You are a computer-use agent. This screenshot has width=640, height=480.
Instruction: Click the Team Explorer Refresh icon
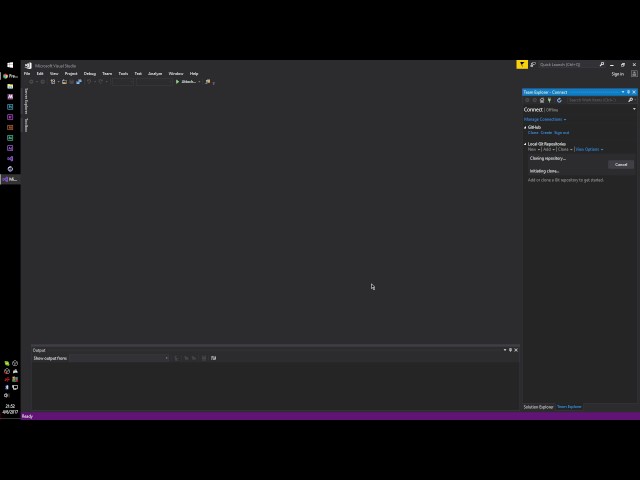click(x=559, y=100)
